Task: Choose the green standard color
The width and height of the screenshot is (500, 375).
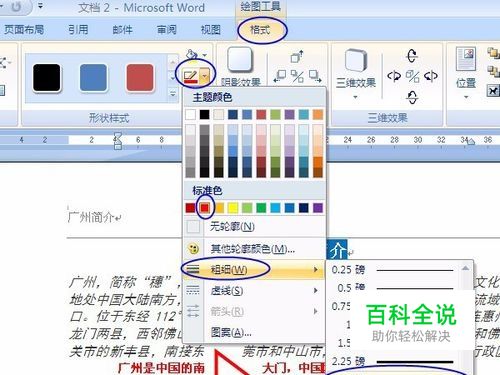Action: [261, 208]
